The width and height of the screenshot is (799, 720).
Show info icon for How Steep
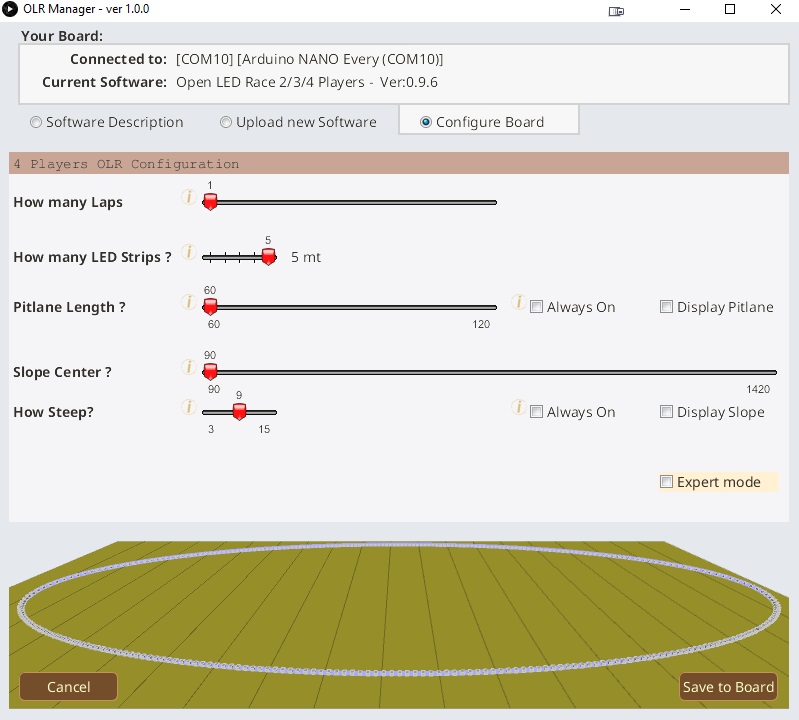(189, 407)
